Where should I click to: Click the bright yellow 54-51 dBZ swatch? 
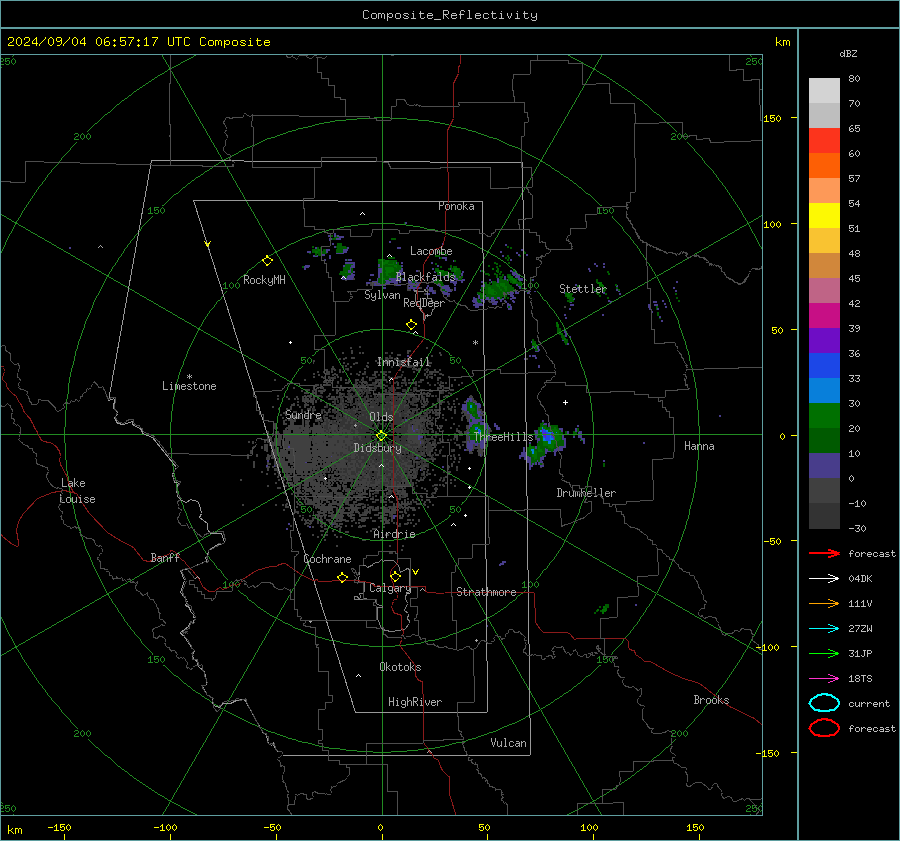pos(824,216)
